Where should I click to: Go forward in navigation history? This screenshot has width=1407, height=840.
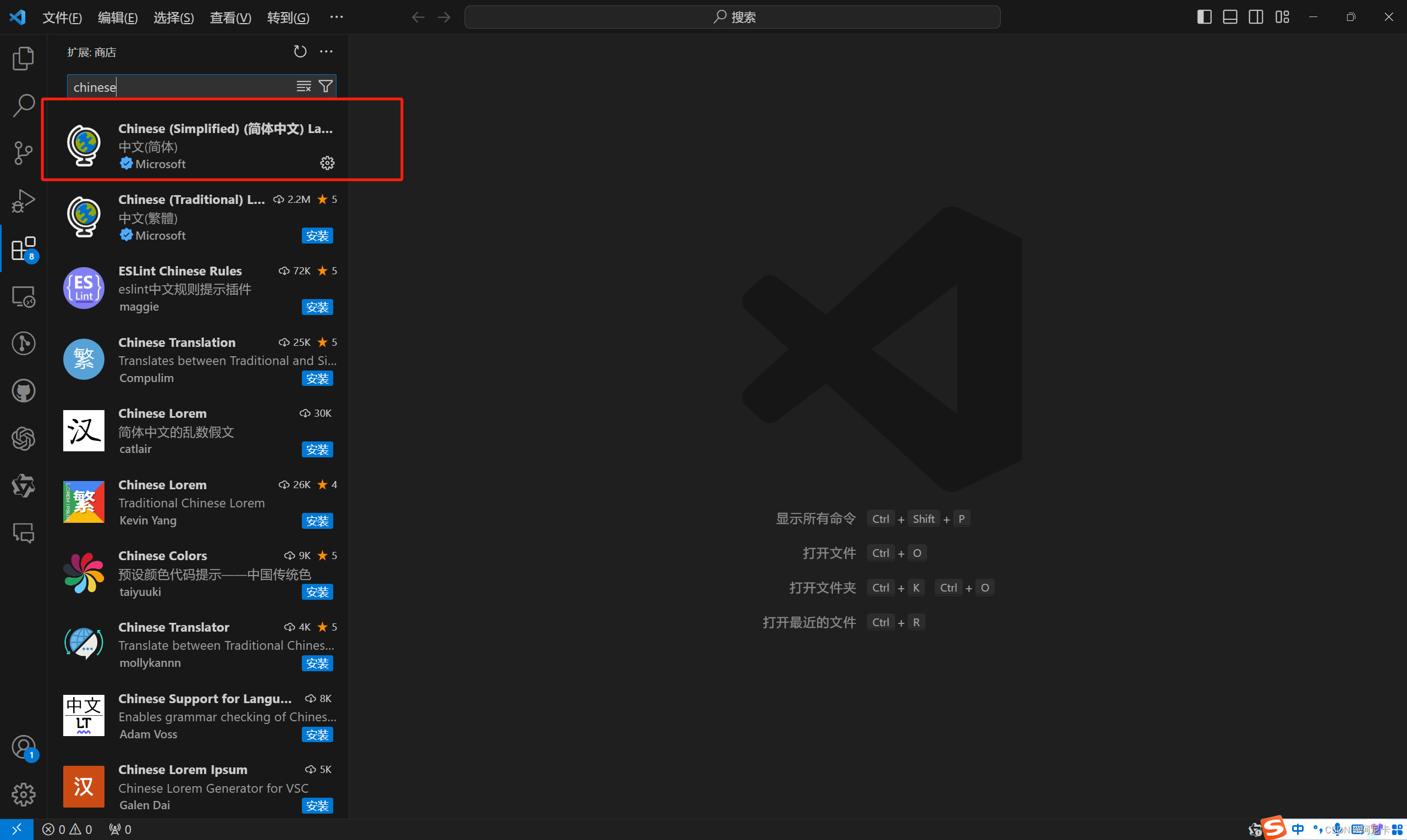coord(444,17)
